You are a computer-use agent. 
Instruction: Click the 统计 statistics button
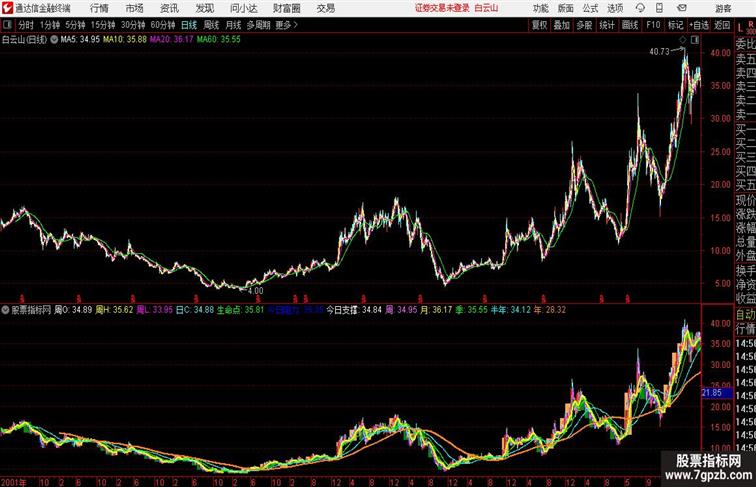coord(607,25)
